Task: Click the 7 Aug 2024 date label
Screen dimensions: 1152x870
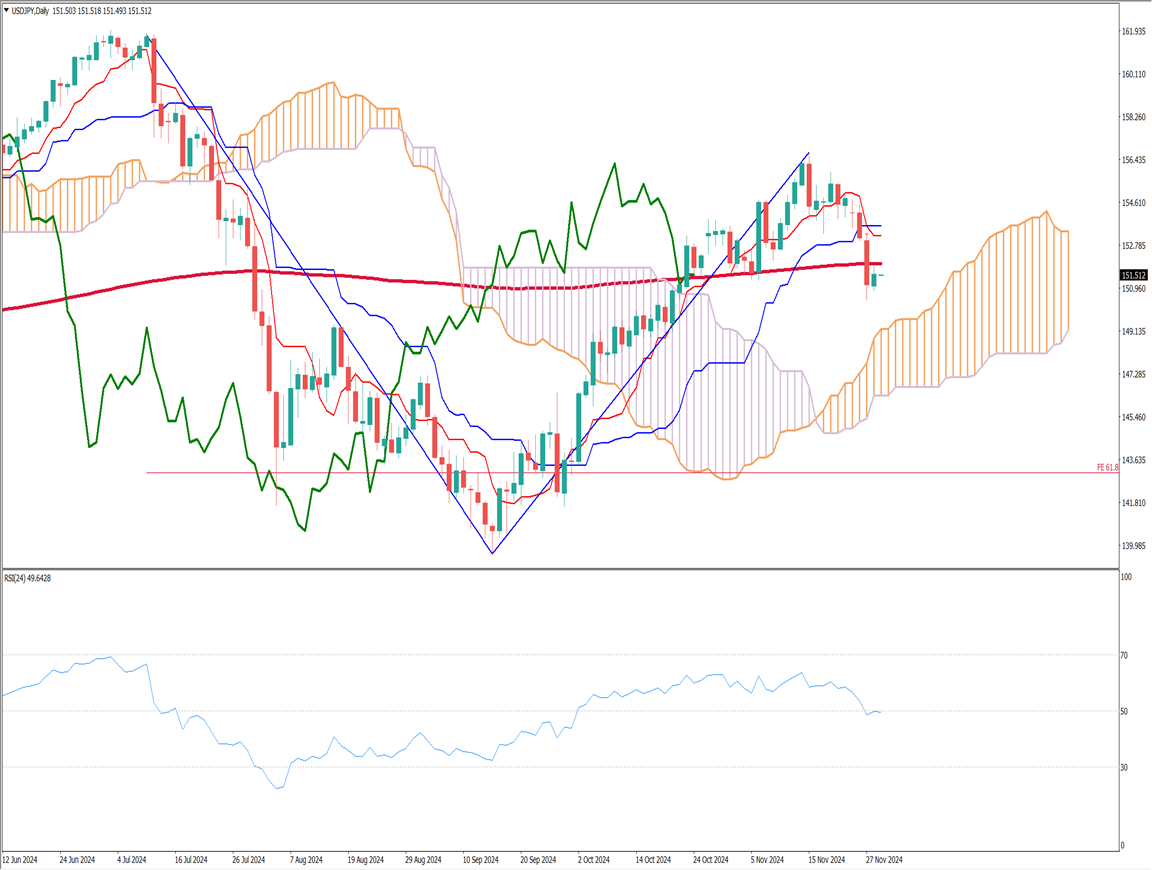Action: [305, 859]
